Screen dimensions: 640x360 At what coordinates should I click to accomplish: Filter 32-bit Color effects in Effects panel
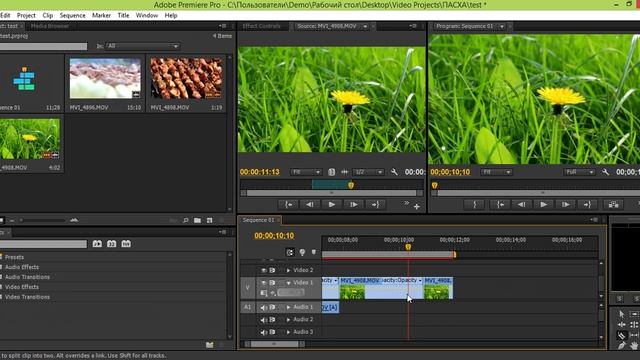tap(111, 244)
